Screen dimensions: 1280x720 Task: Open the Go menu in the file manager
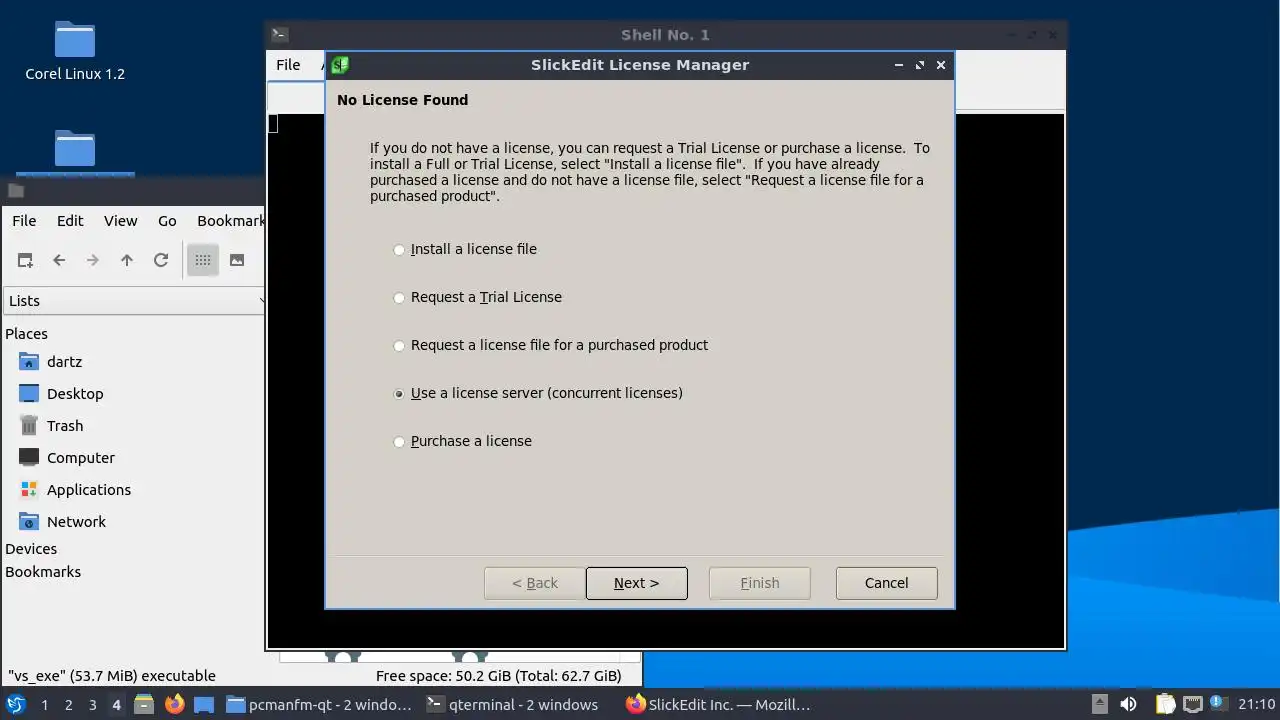pyautogui.click(x=167, y=221)
